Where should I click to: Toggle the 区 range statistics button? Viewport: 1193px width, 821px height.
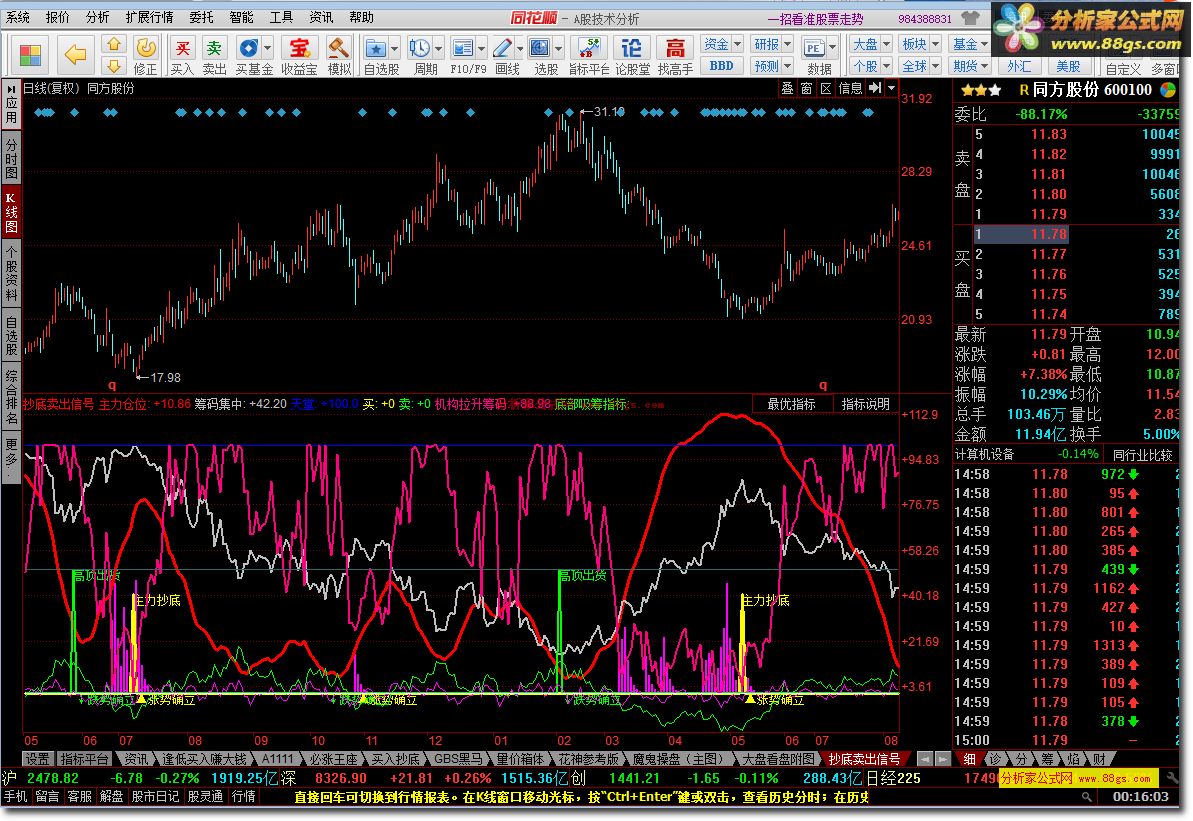pos(826,88)
